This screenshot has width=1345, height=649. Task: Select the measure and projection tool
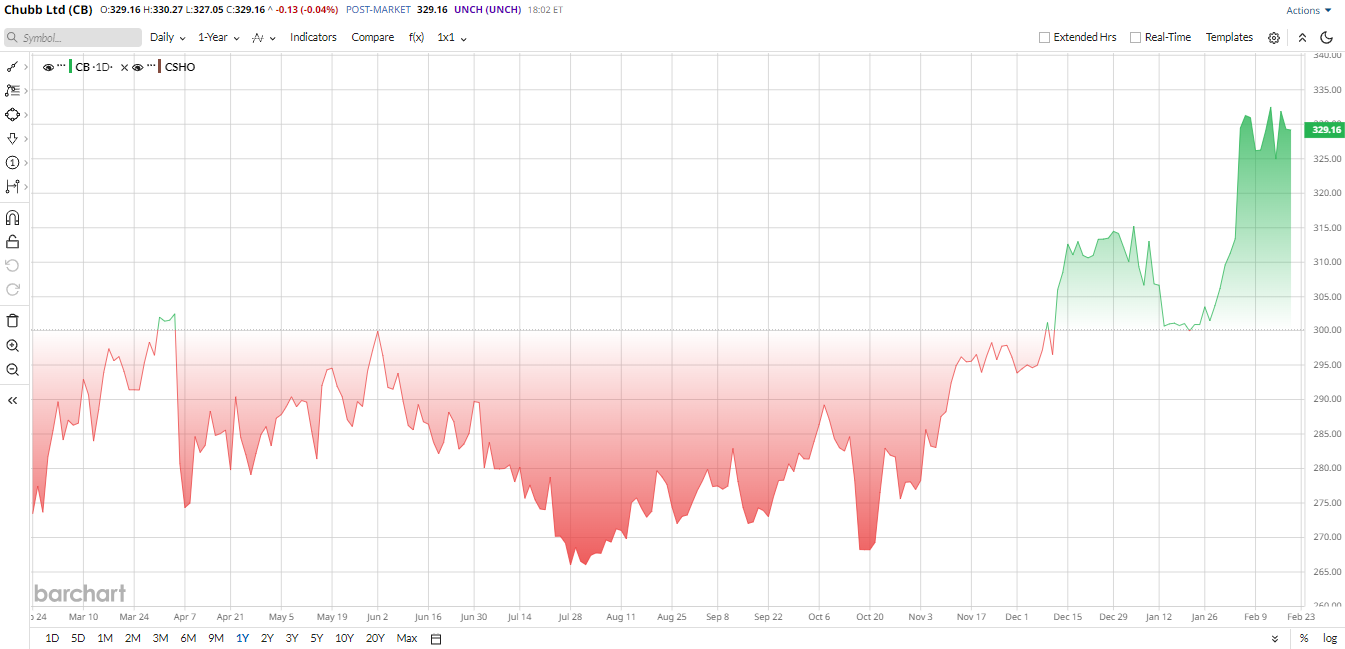(12, 186)
